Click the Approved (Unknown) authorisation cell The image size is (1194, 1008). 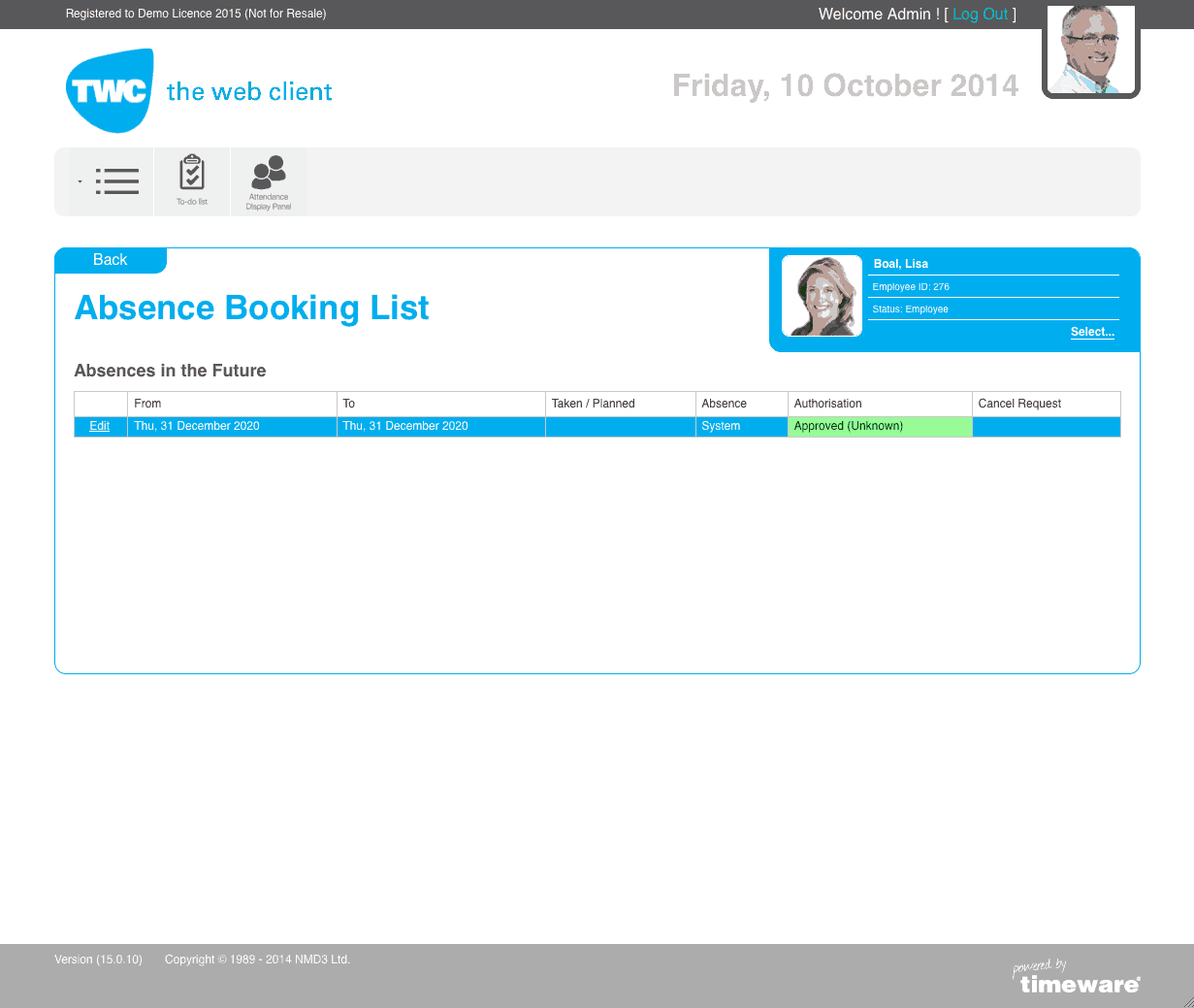(880, 426)
